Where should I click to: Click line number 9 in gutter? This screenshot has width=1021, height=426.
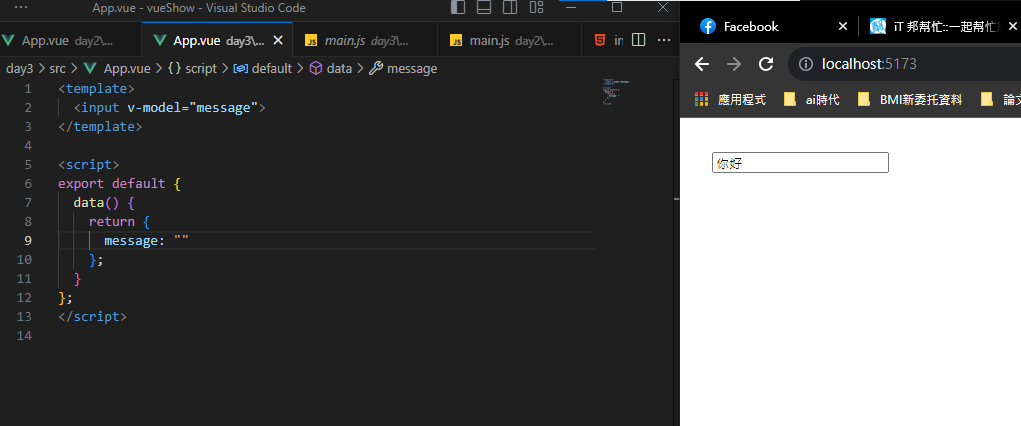click(x=28, y=240)
